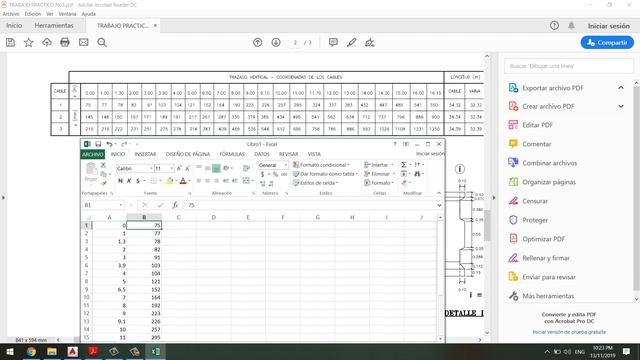Apply bold N formatting in Excel

120,181
